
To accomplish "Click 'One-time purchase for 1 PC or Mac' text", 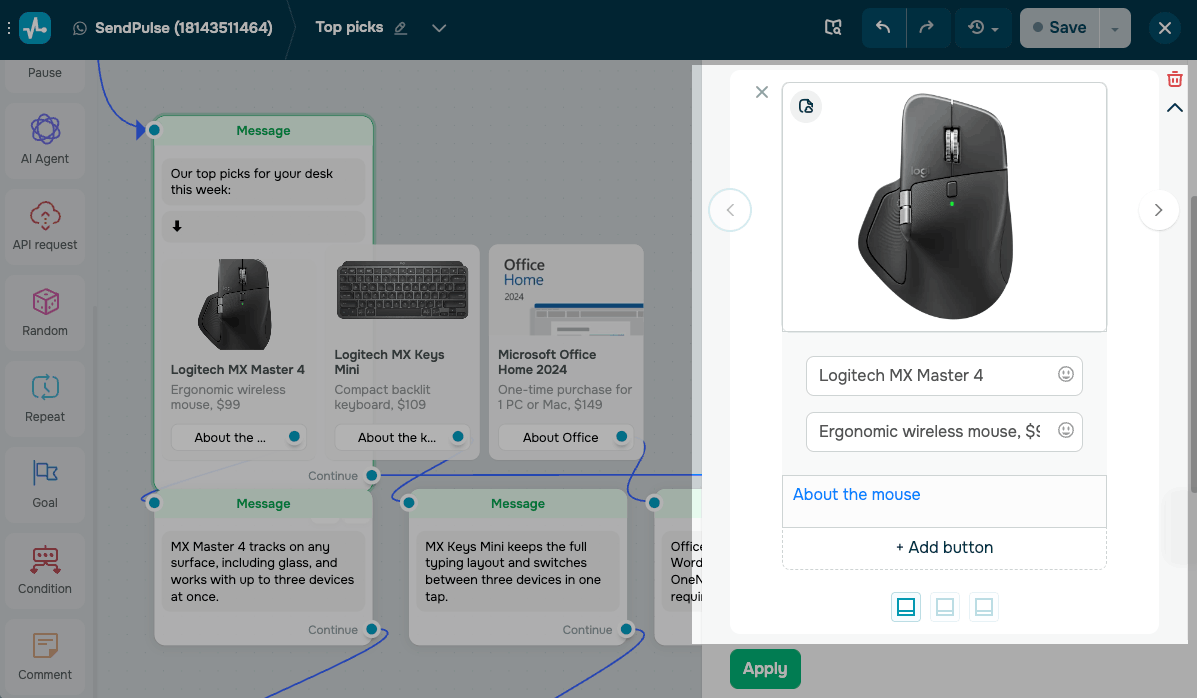I will click(565, 397).
